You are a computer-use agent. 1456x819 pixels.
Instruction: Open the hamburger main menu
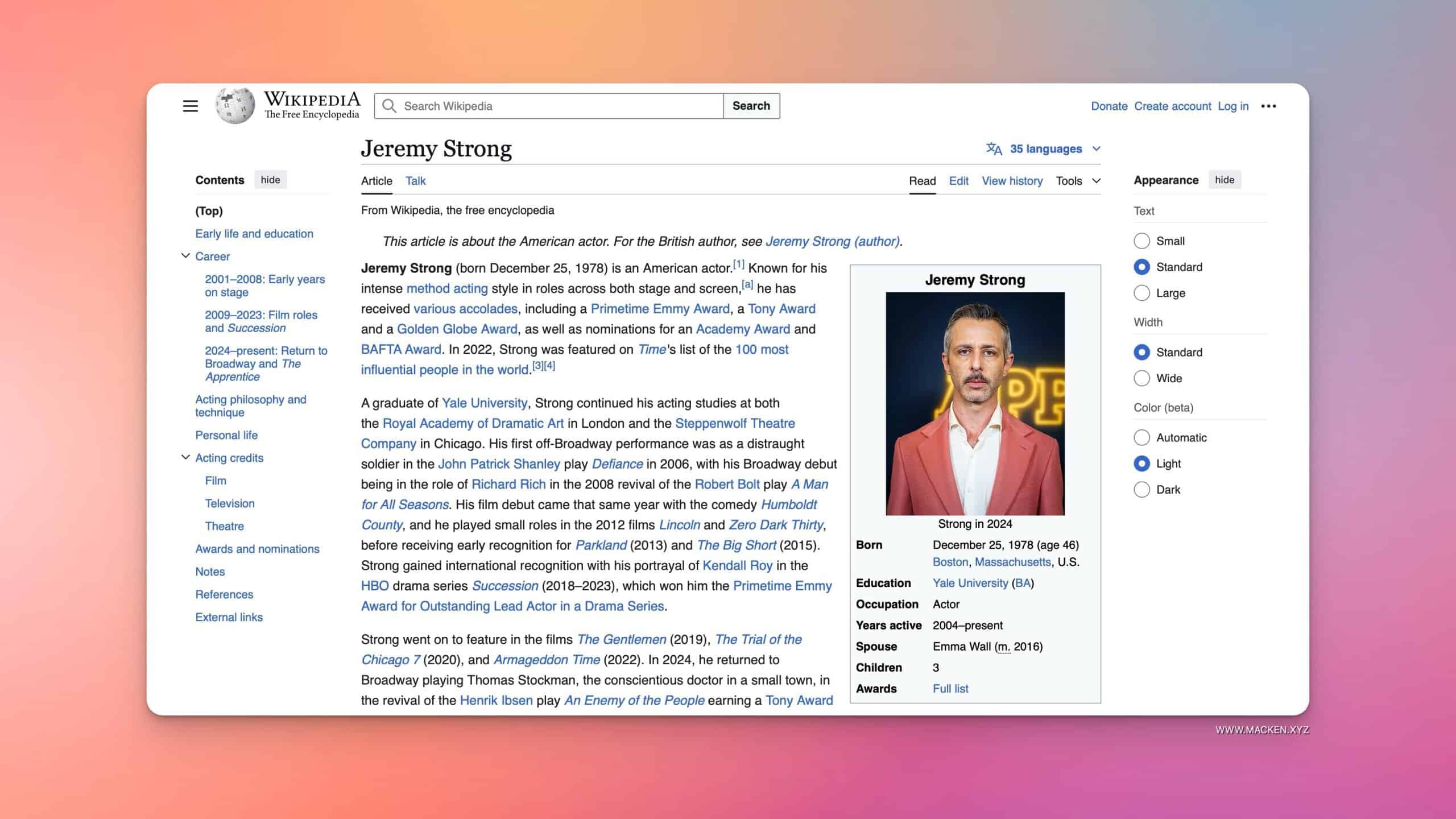pyautogui.click(x=190, y=106)
